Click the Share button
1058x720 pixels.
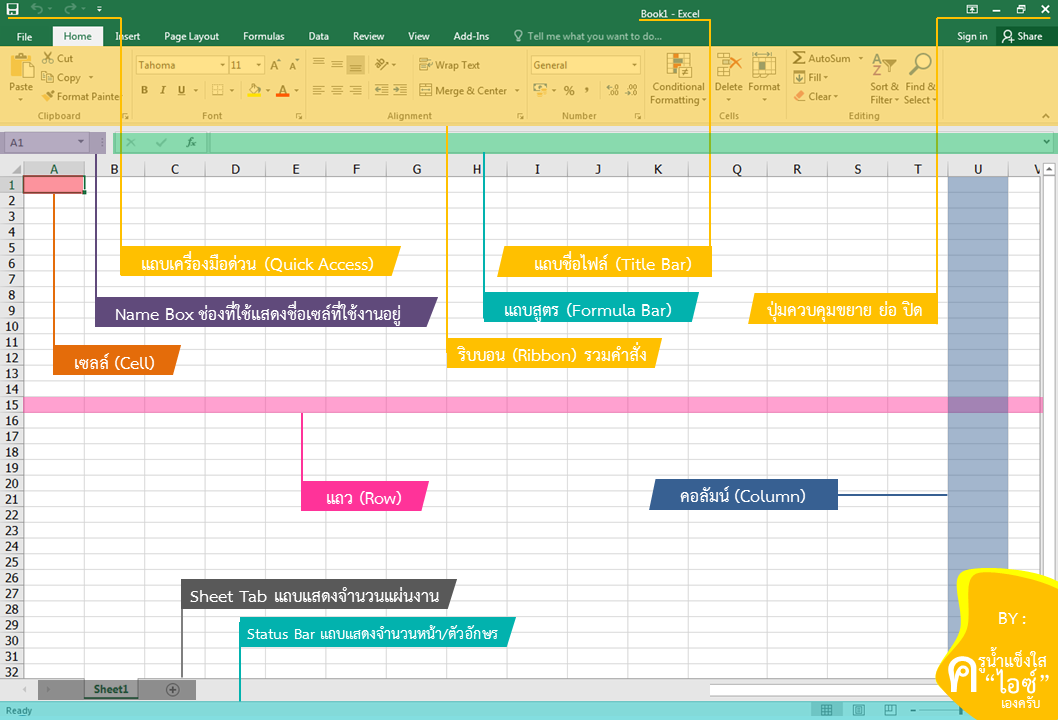(x=1022, y=37)
